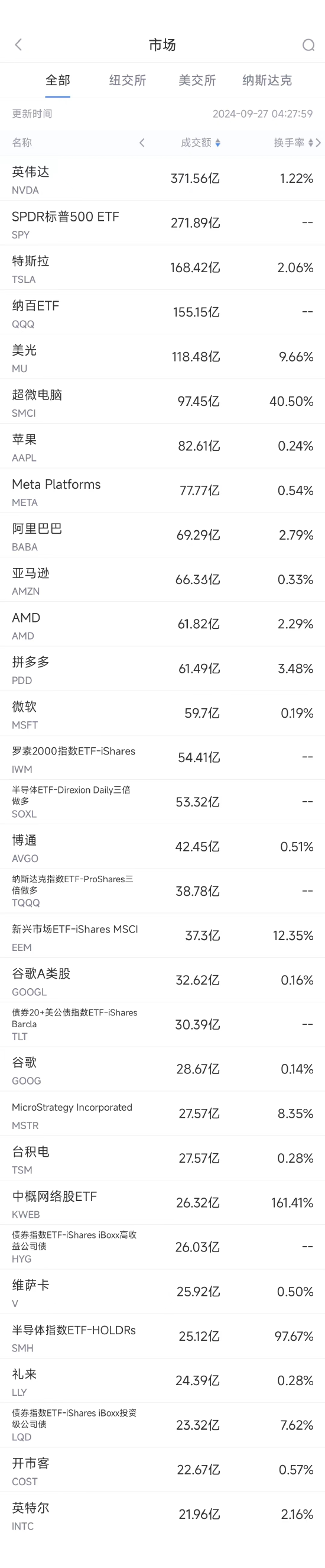Click the 名称 column header
Screen dimensions: 325x1568
pyautogui.click(x=22, y=143)
